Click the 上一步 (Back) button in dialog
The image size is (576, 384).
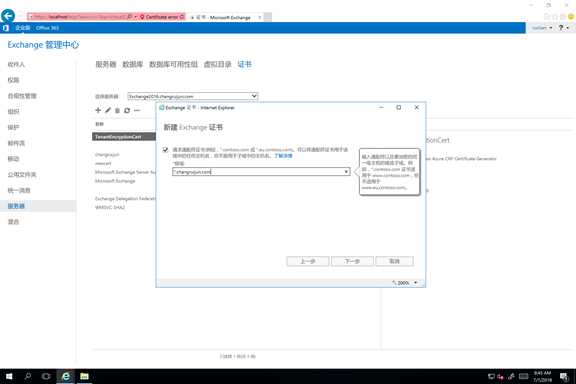tap(307, 261)
